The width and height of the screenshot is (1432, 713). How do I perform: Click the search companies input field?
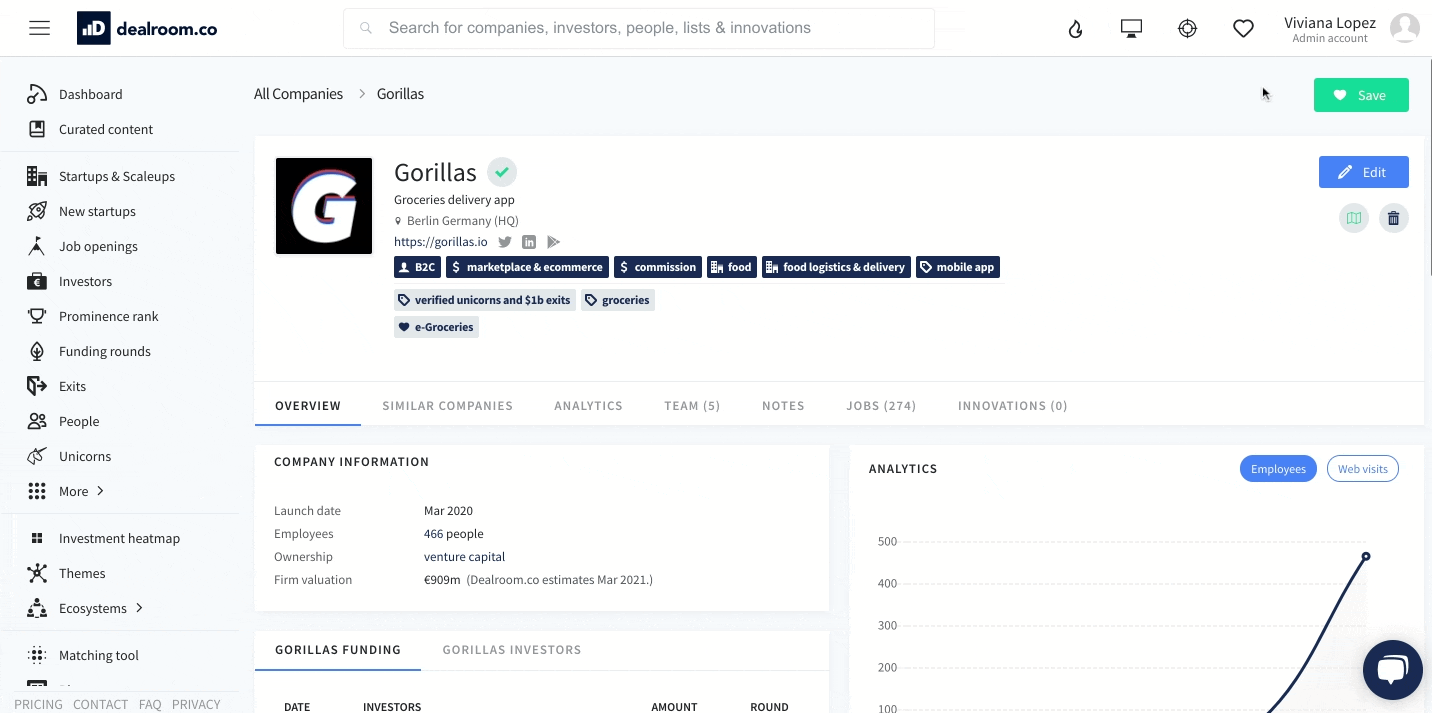pyautogui.click(x=639, y=28)
